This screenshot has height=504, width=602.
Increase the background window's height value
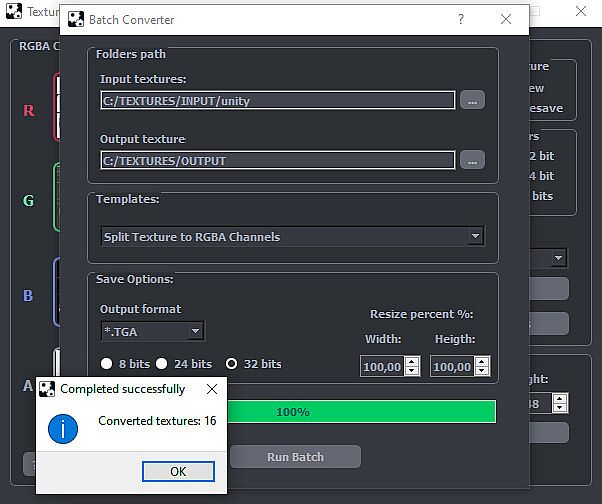(560, 398)
